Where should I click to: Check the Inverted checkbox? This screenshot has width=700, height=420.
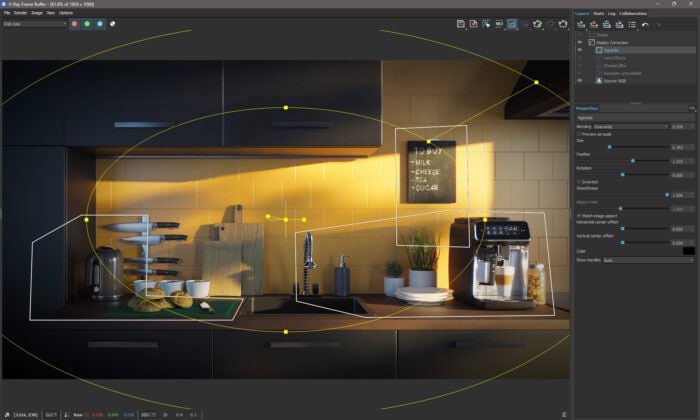click(580, 181)
